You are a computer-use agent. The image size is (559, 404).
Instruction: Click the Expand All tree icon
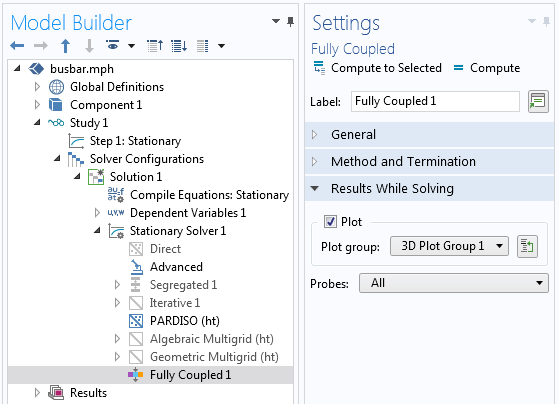(179, 46)
